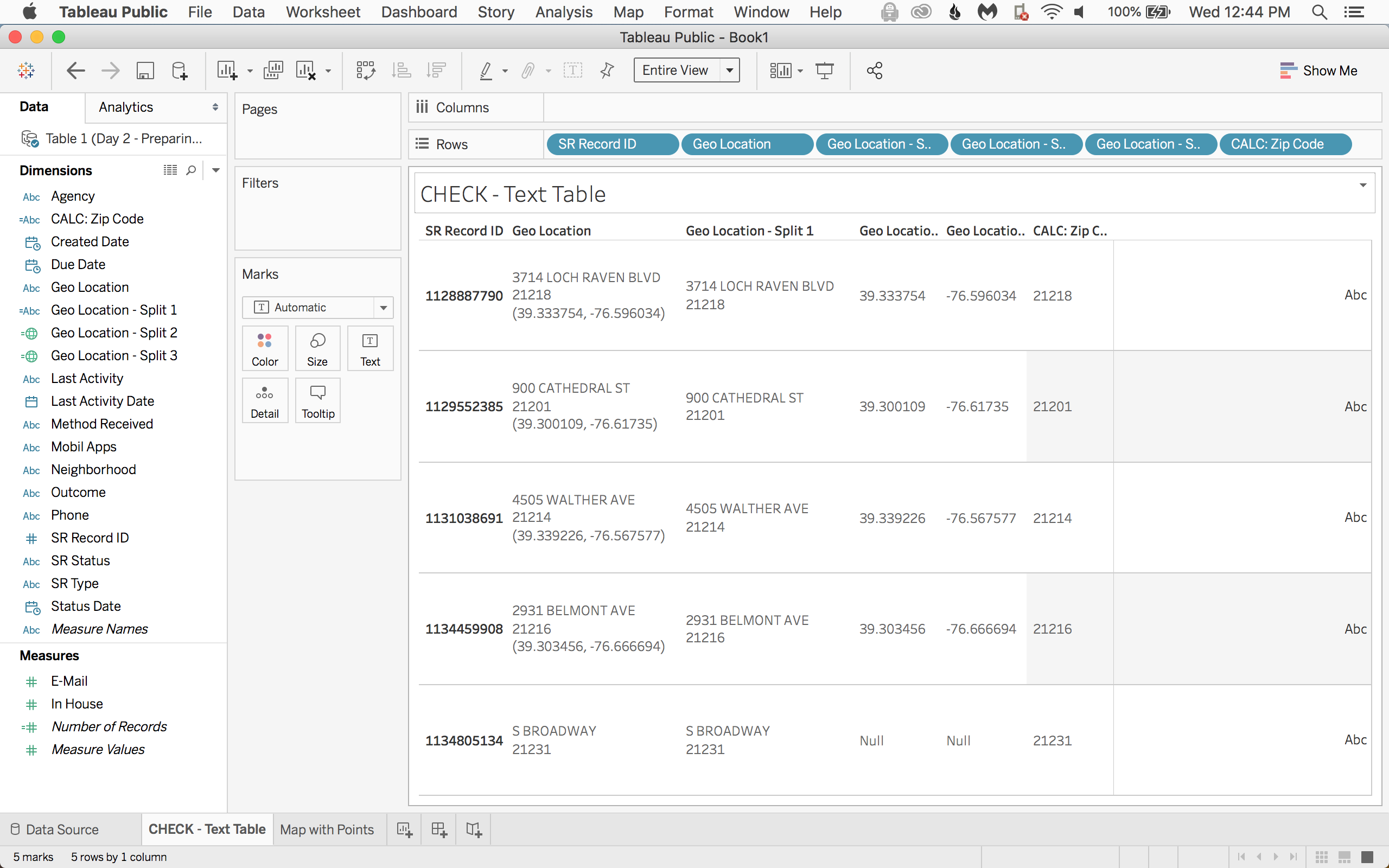
Task: Toggle show mark labels icon
Action: 573,71
